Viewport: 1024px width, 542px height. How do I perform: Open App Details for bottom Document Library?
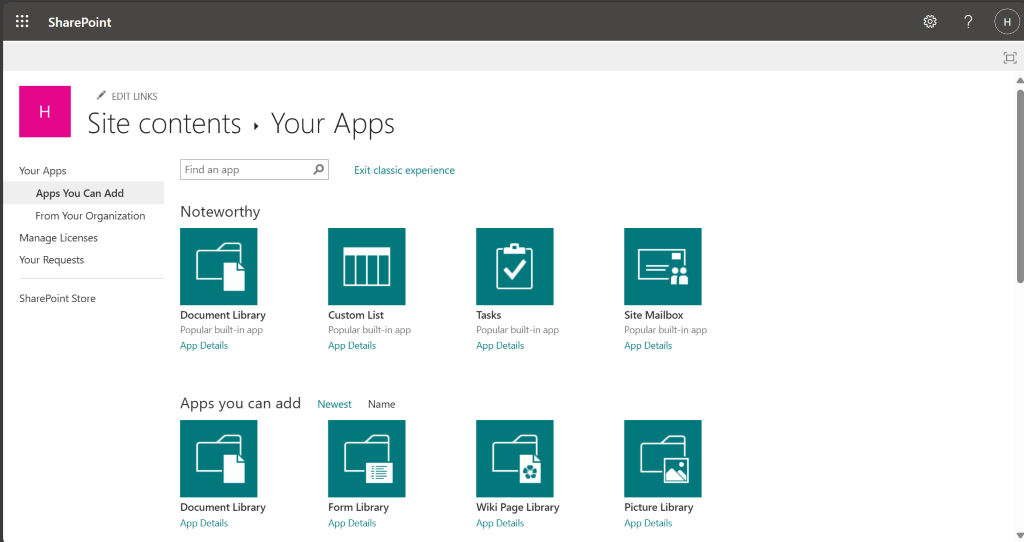click(204, 523)
